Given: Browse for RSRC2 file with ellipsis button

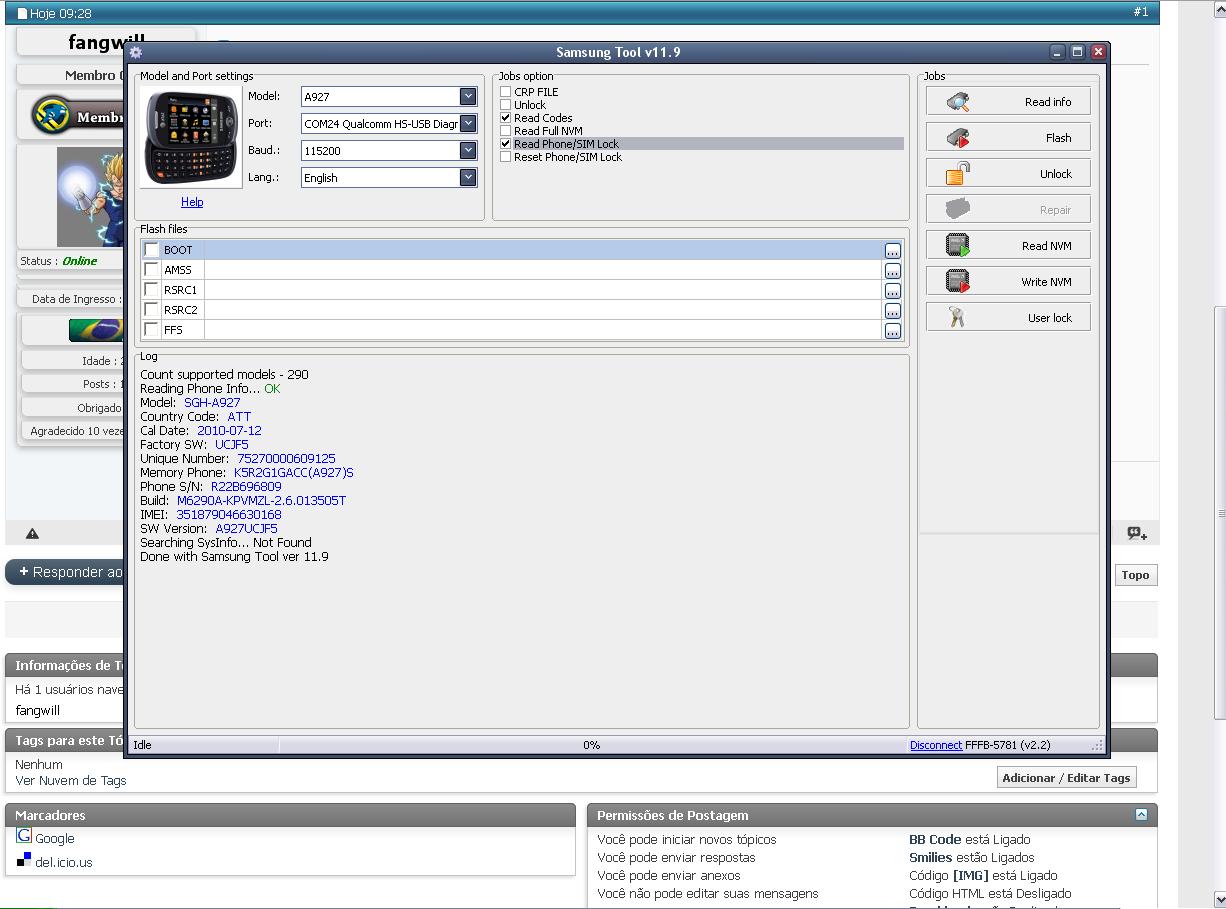Looking at the screenshot, I should 892,311.
